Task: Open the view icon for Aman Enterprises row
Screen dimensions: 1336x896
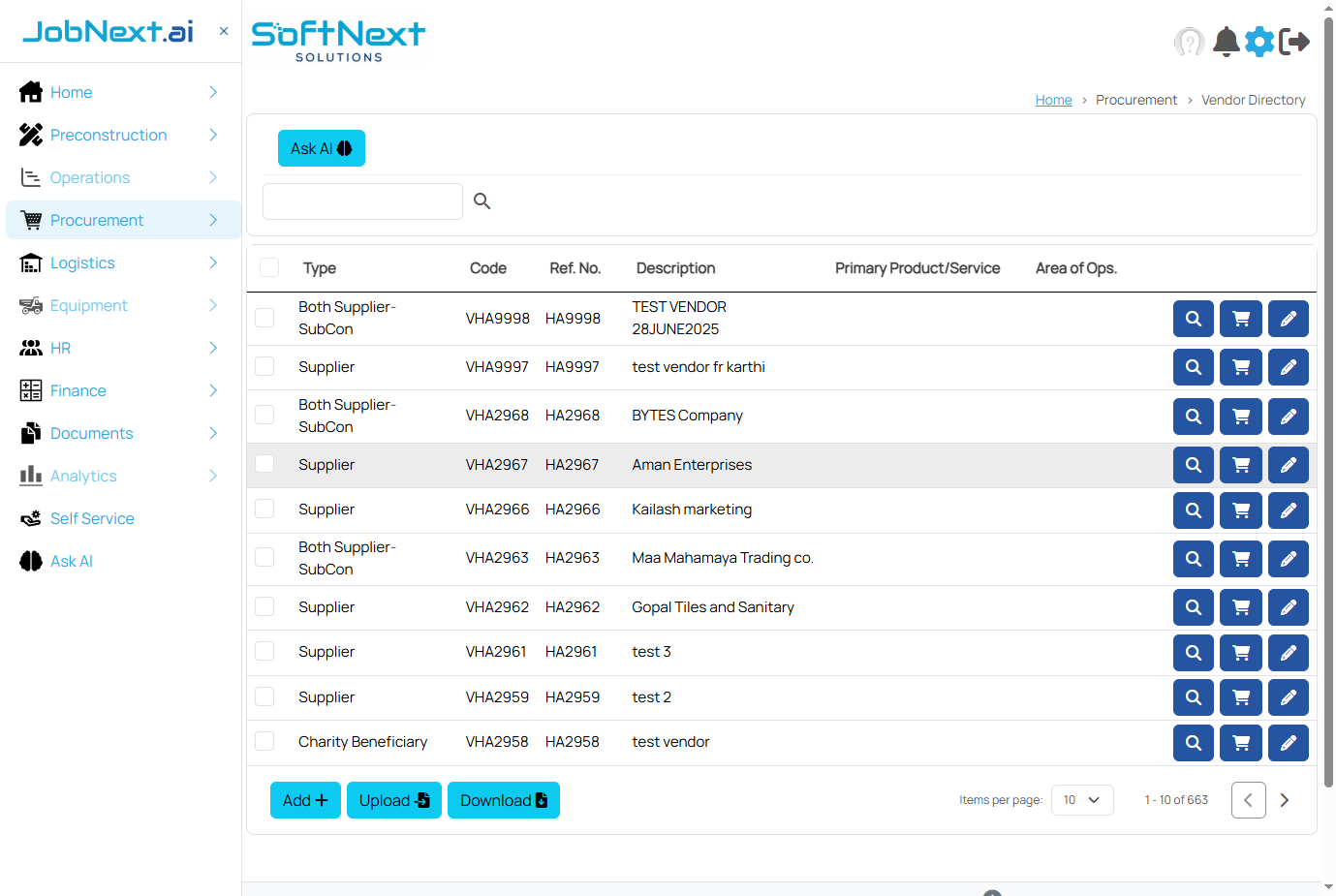Action: [1193, 464]
